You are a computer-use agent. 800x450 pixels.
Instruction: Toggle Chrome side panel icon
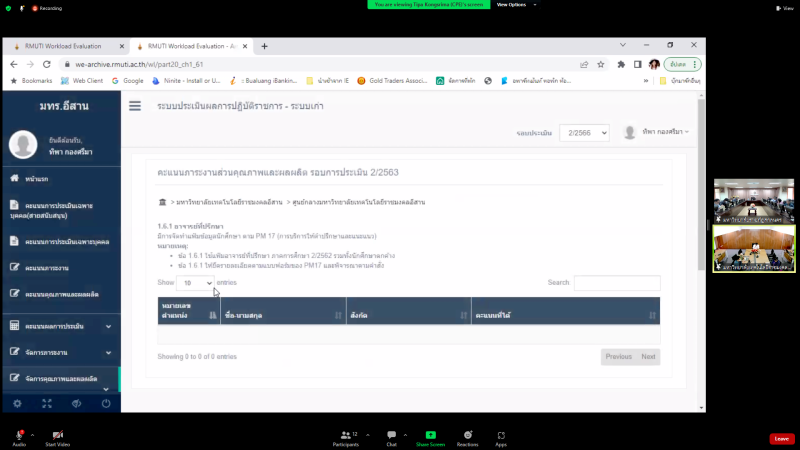coord(637,63)
